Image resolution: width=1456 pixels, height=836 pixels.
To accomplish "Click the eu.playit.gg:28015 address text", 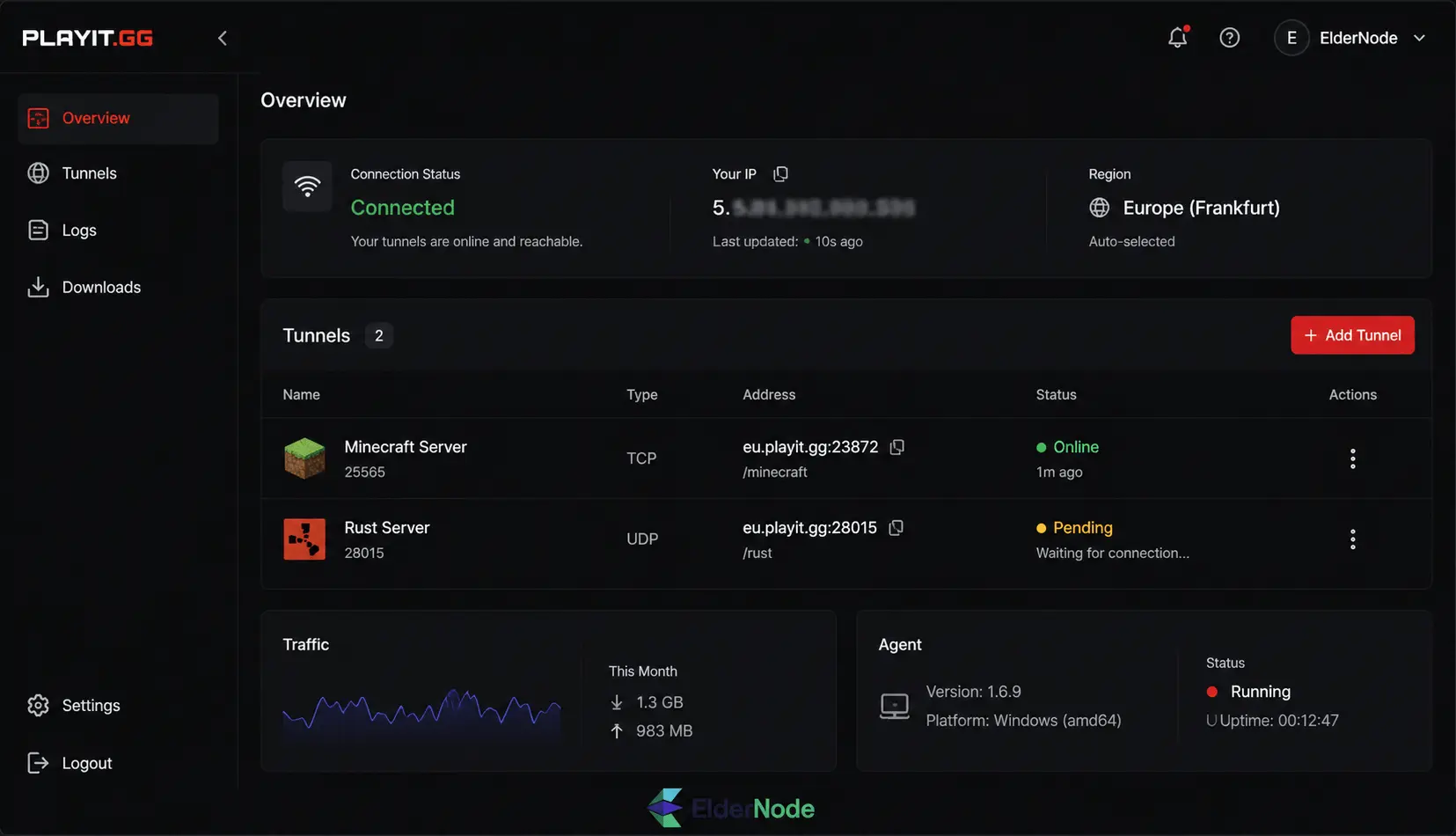I will (x=809, y=528).
